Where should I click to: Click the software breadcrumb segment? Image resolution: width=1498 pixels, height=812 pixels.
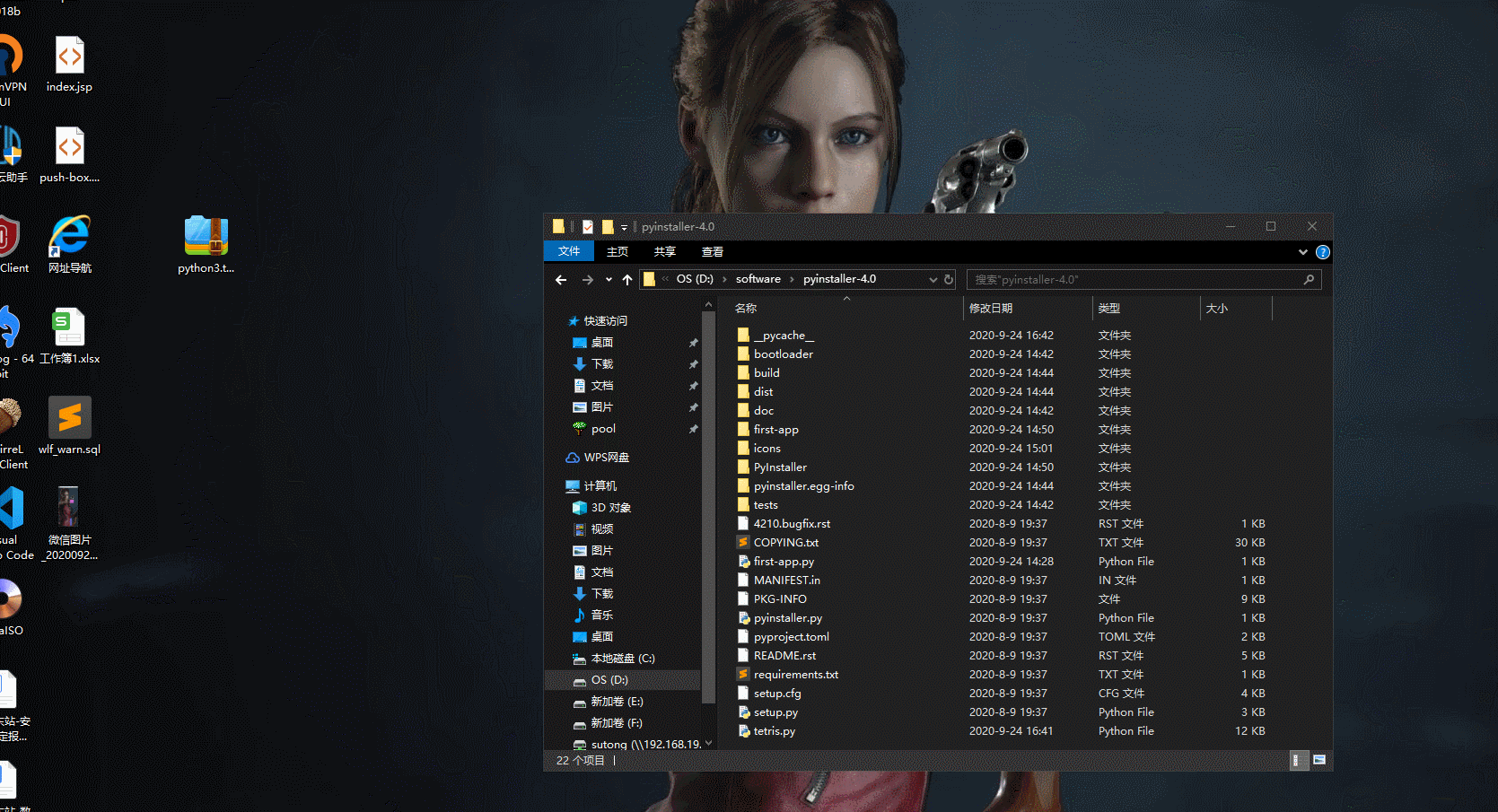point(758,279)
